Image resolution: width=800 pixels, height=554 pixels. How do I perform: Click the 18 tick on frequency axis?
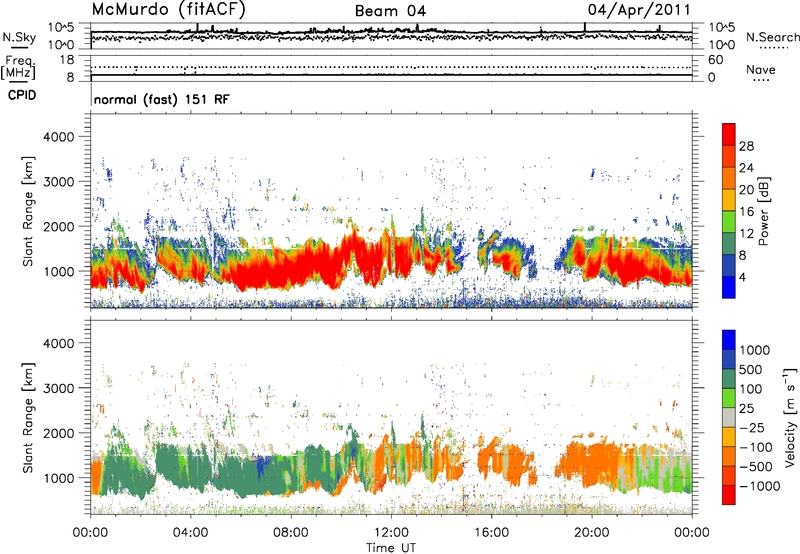pos(67,60)
